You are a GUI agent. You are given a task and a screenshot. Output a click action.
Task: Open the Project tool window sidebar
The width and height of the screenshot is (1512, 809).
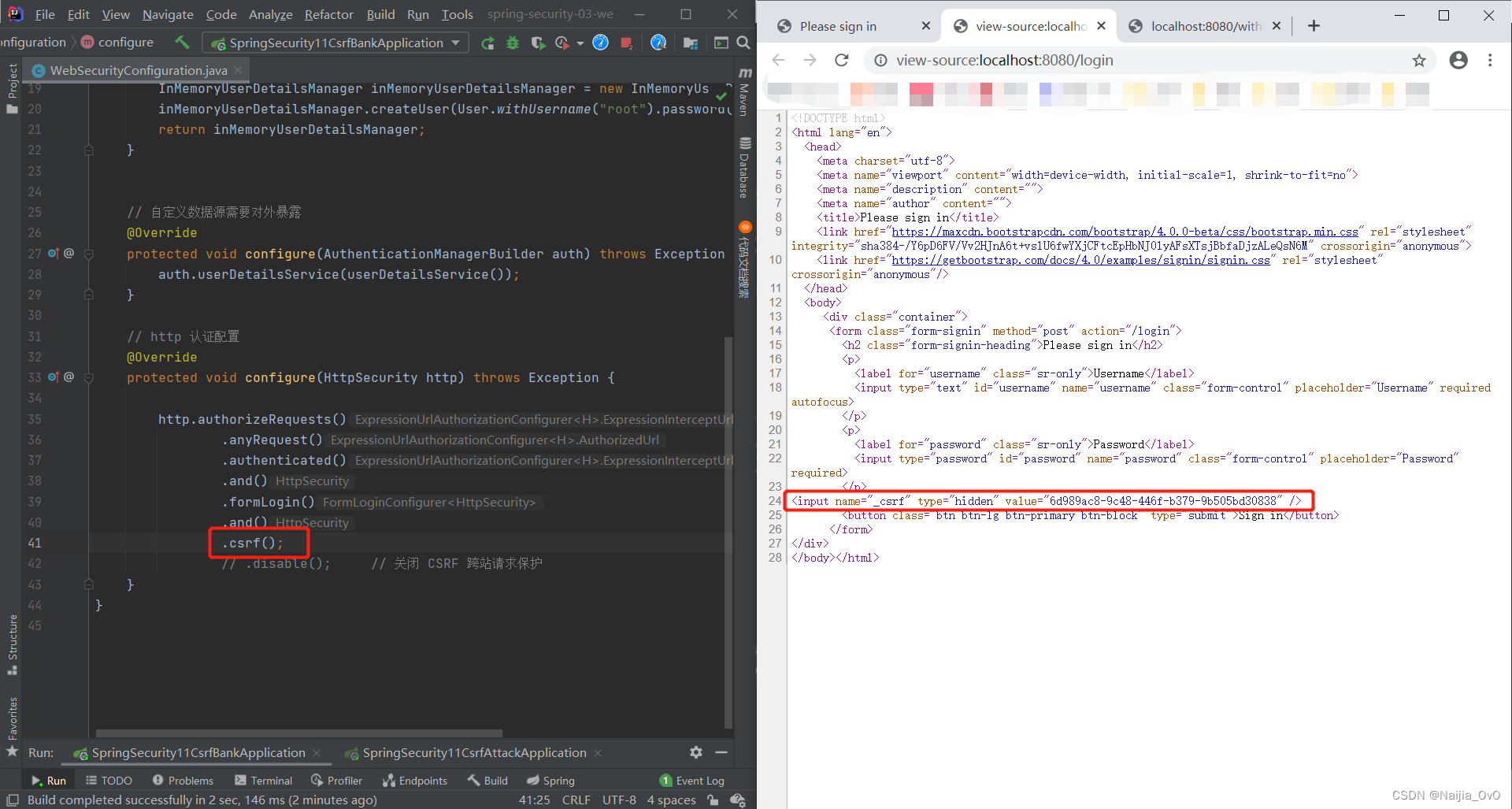click(x=12, y=88)
